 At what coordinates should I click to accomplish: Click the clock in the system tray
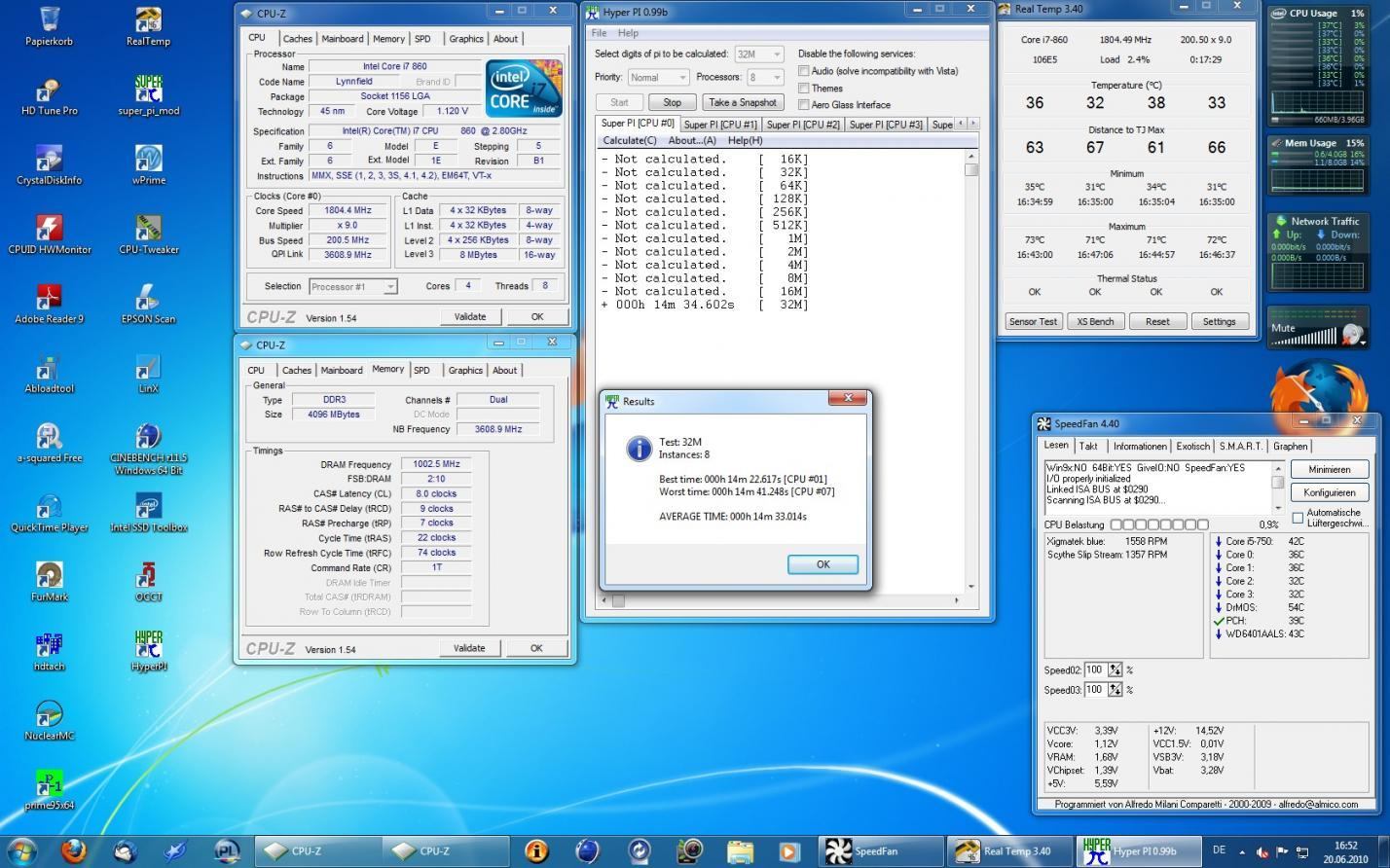pos(1345,851)
